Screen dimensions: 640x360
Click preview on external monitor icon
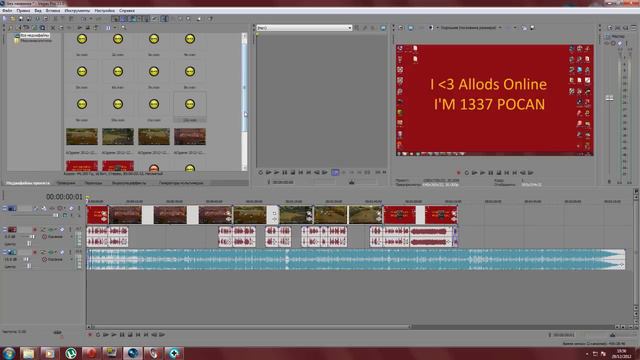tap(411, 28)
